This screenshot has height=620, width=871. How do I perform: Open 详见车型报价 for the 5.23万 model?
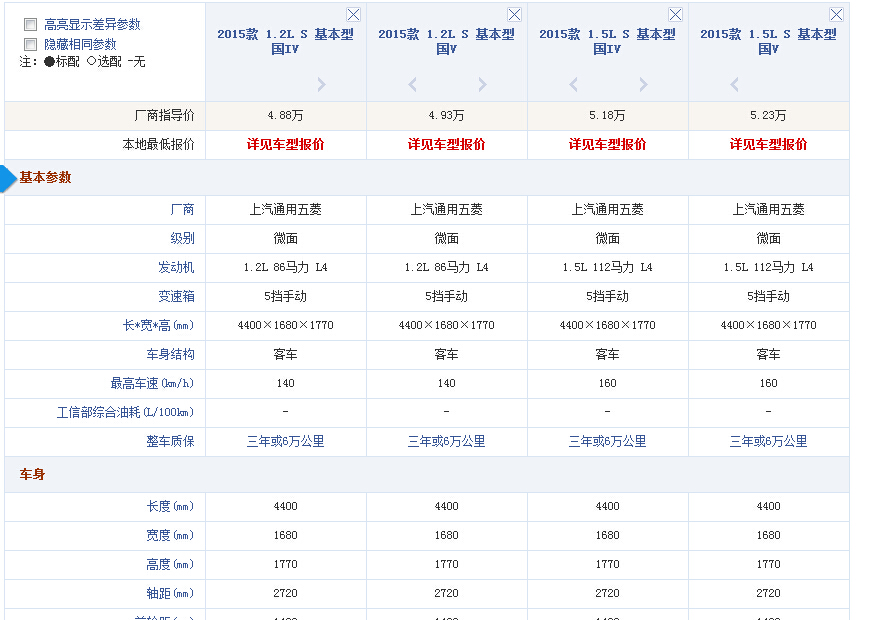pos(768,144)
